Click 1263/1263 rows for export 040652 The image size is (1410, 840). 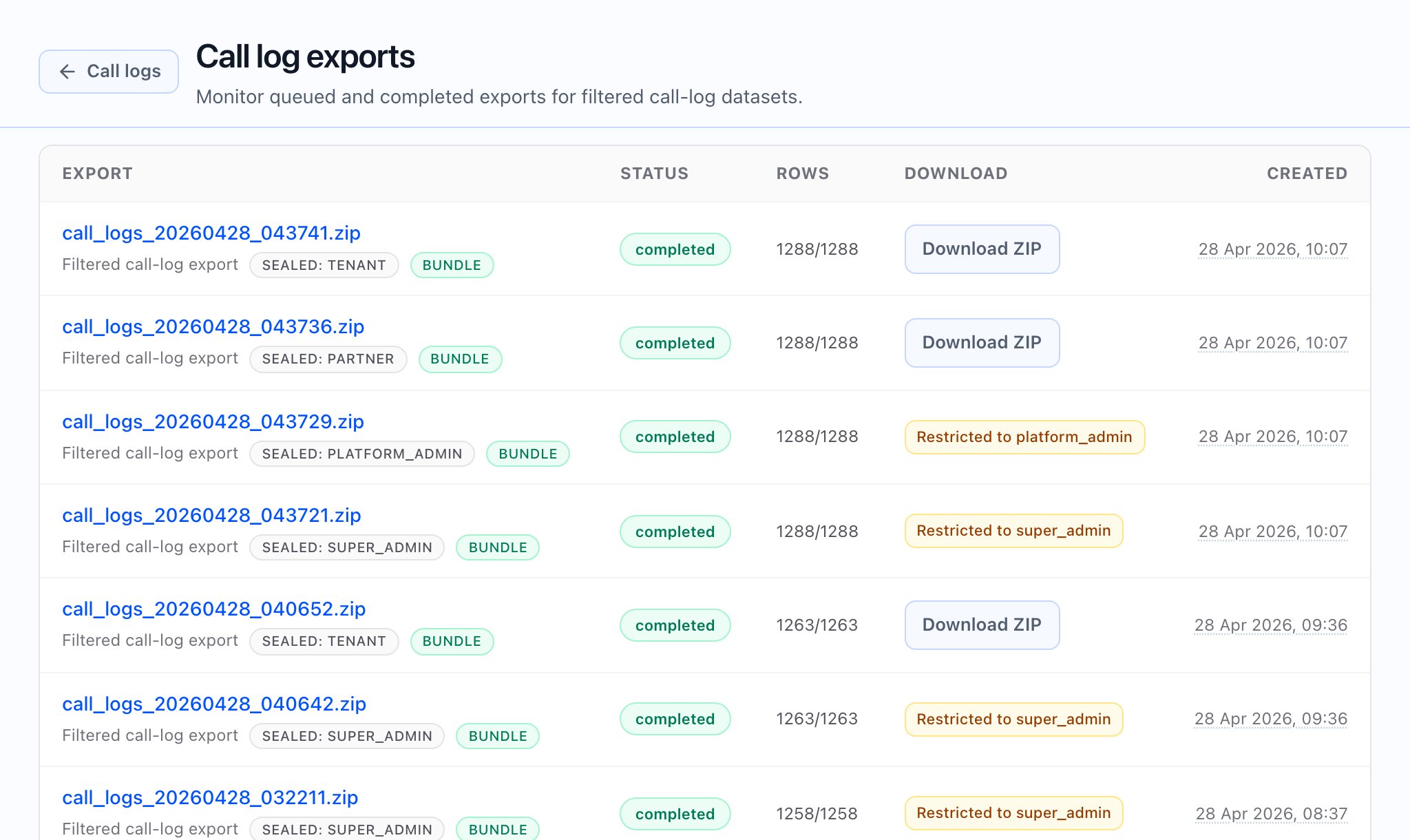(817, 625)
